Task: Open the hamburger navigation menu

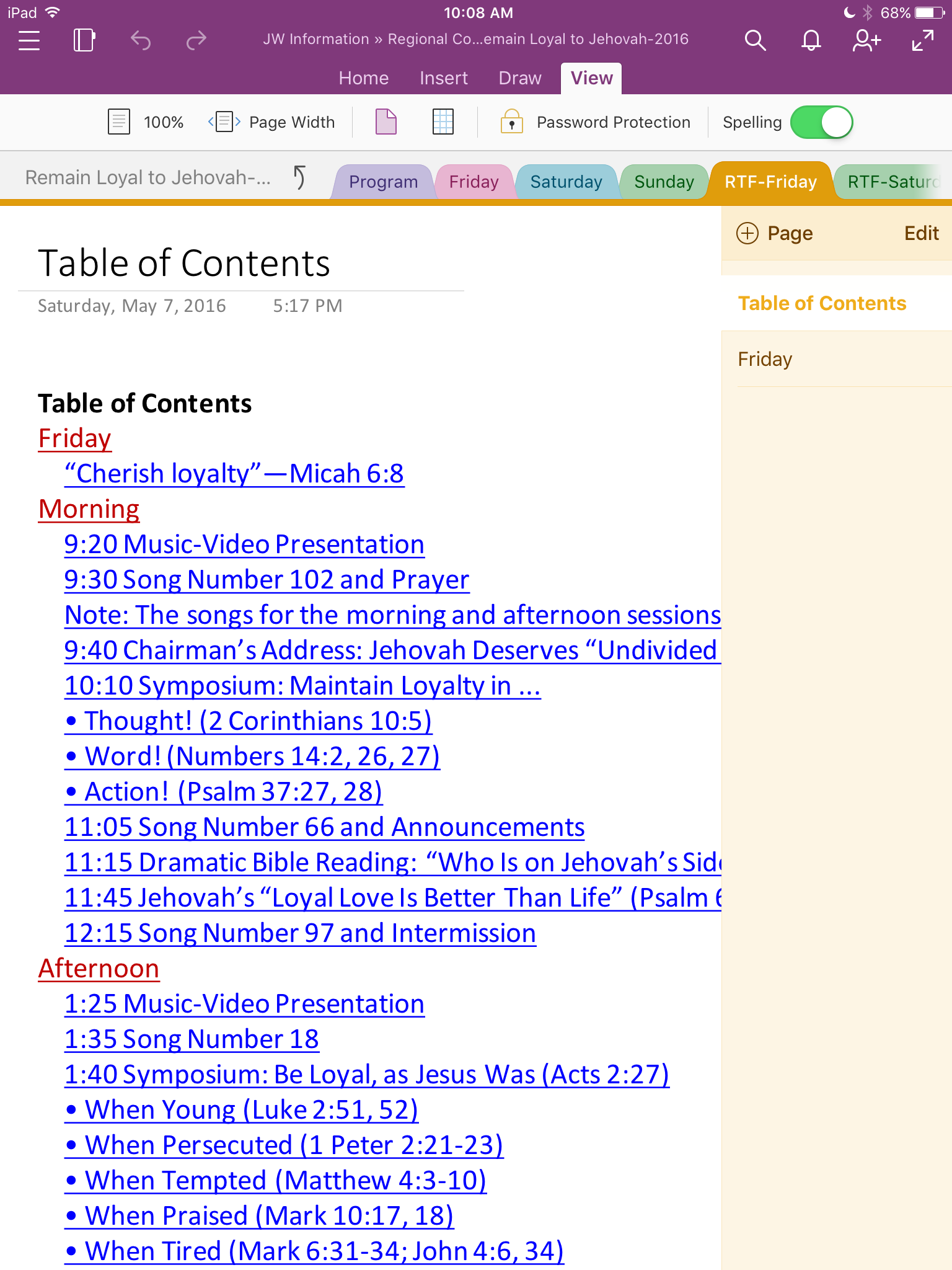Action: [29, 40]
